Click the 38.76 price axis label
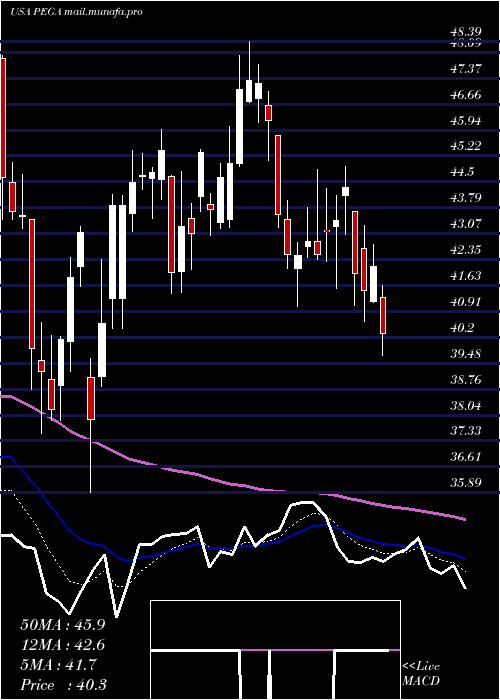Screen dimensions: 500x700 click(x=465, y=380)
